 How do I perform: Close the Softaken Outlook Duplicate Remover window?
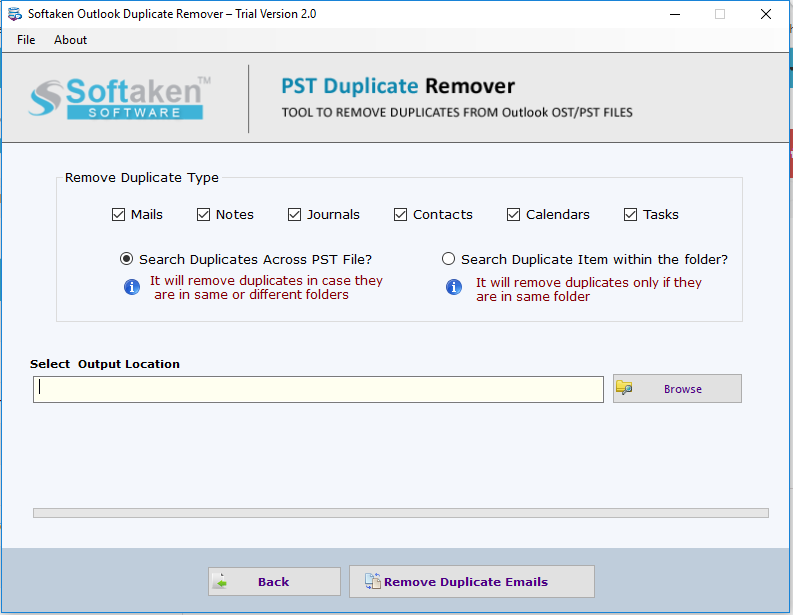766,14
